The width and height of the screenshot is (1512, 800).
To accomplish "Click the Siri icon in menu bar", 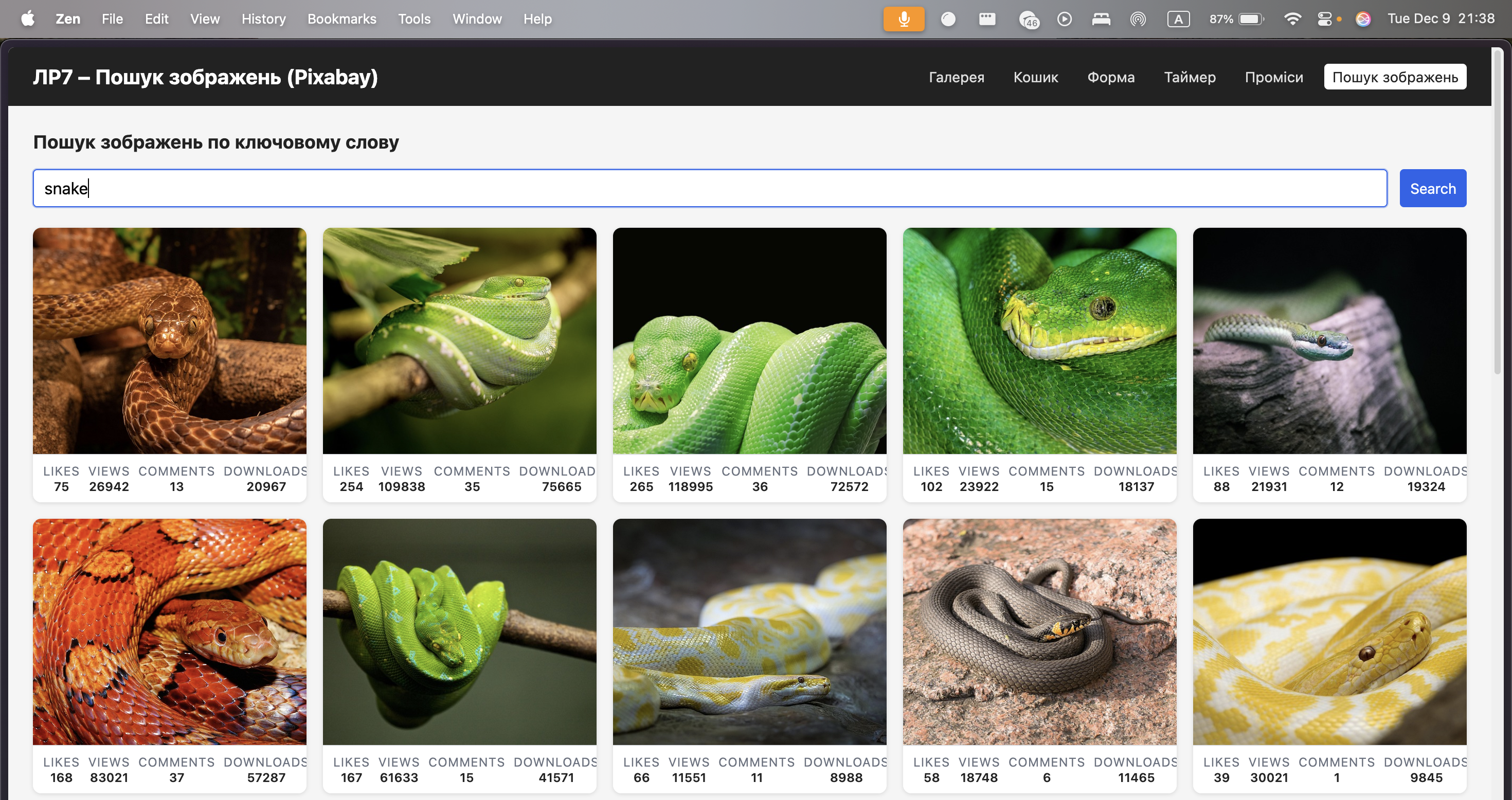I will coord(1363,19).
